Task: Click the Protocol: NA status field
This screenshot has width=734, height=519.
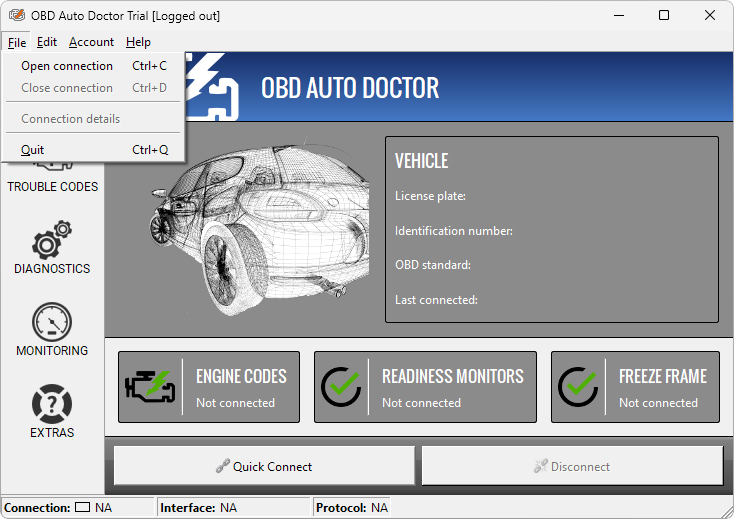Action: click(352, 508)
